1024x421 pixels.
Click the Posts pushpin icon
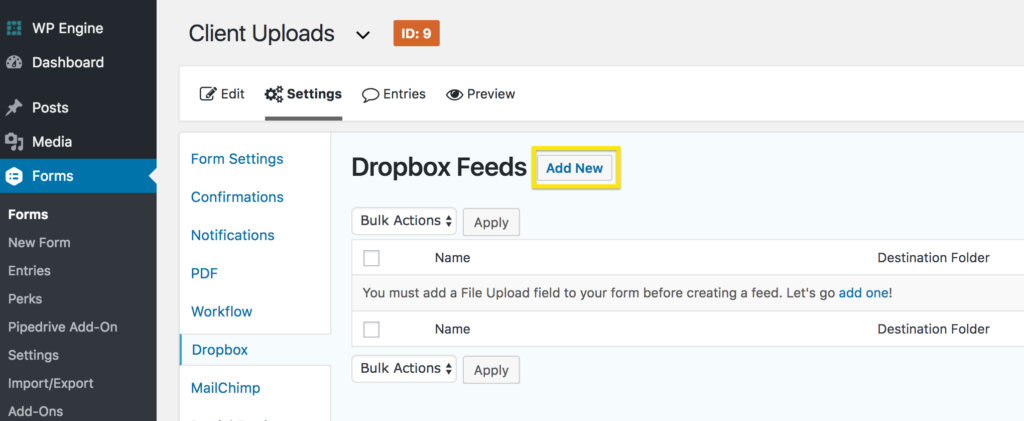pyautogui.click(x=14, y=108)
